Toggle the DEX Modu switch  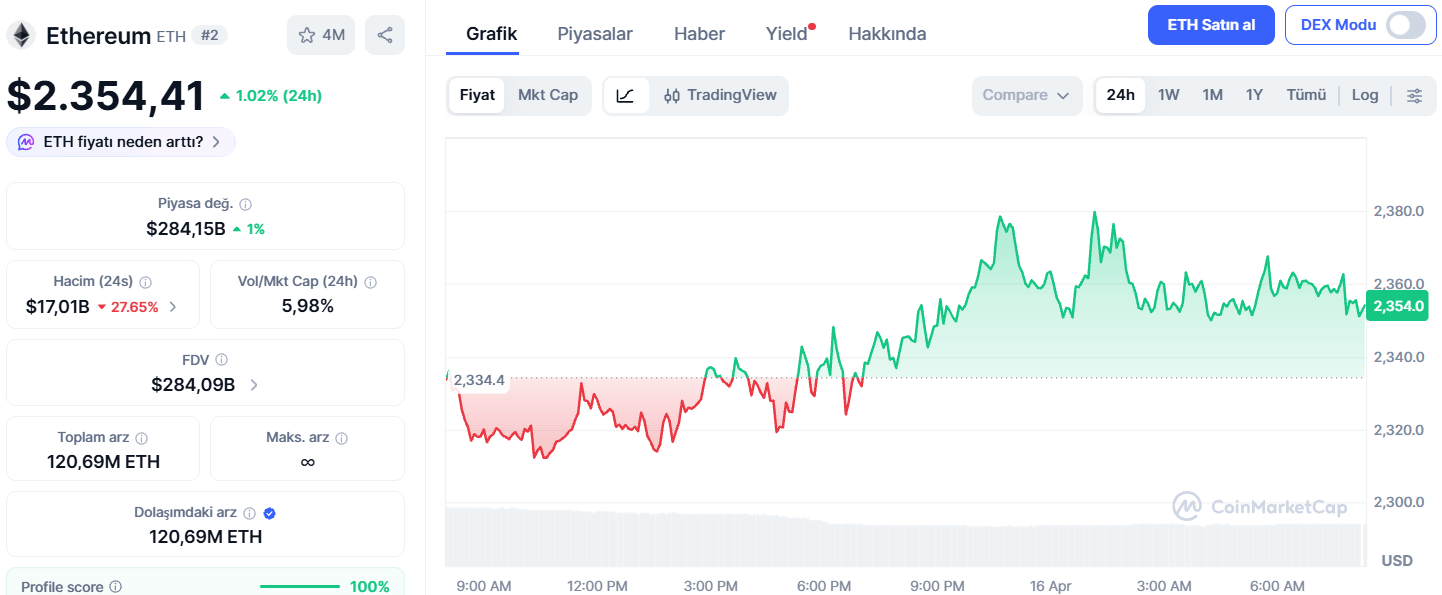coord(1405,25)
